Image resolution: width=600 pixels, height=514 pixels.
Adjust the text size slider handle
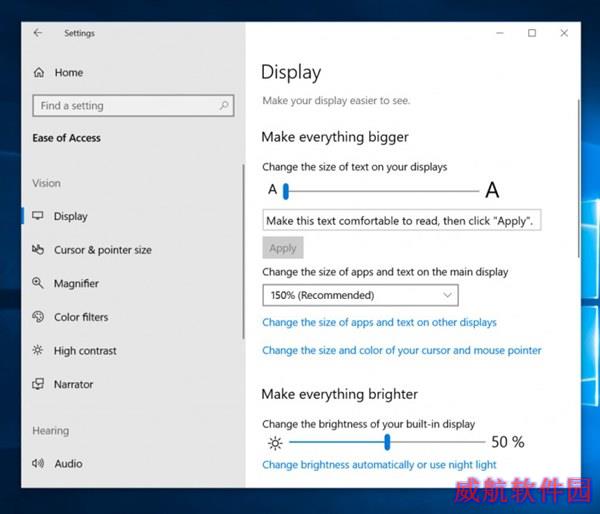click(x=285, y=191)
